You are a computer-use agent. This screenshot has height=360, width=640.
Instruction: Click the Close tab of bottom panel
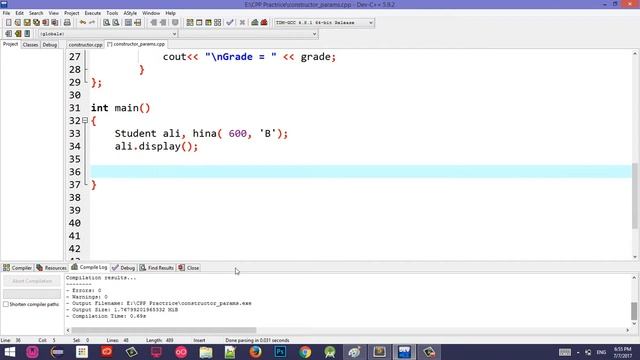coord(189,268)
